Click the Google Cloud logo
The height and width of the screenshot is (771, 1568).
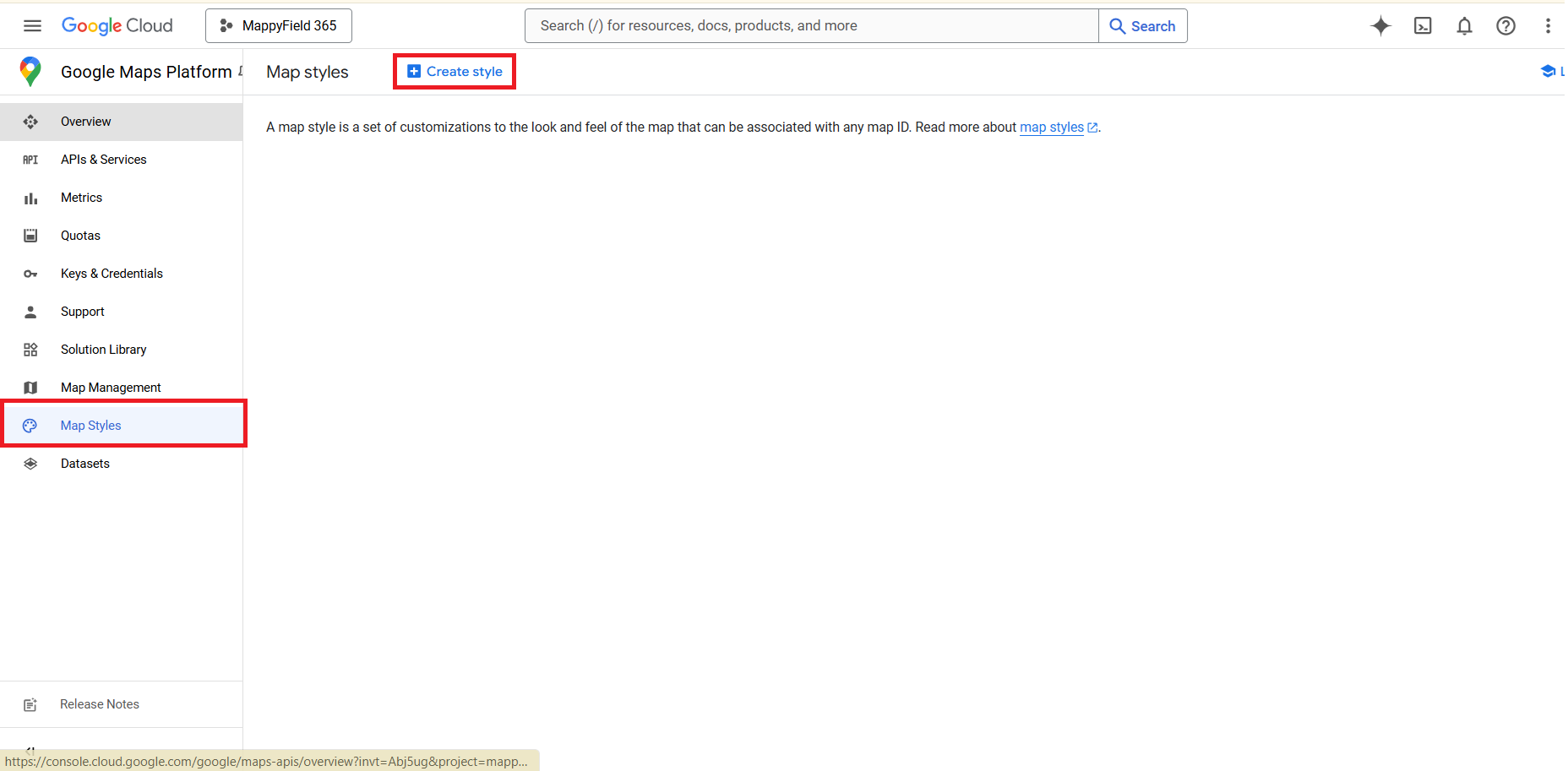(117, 26)
